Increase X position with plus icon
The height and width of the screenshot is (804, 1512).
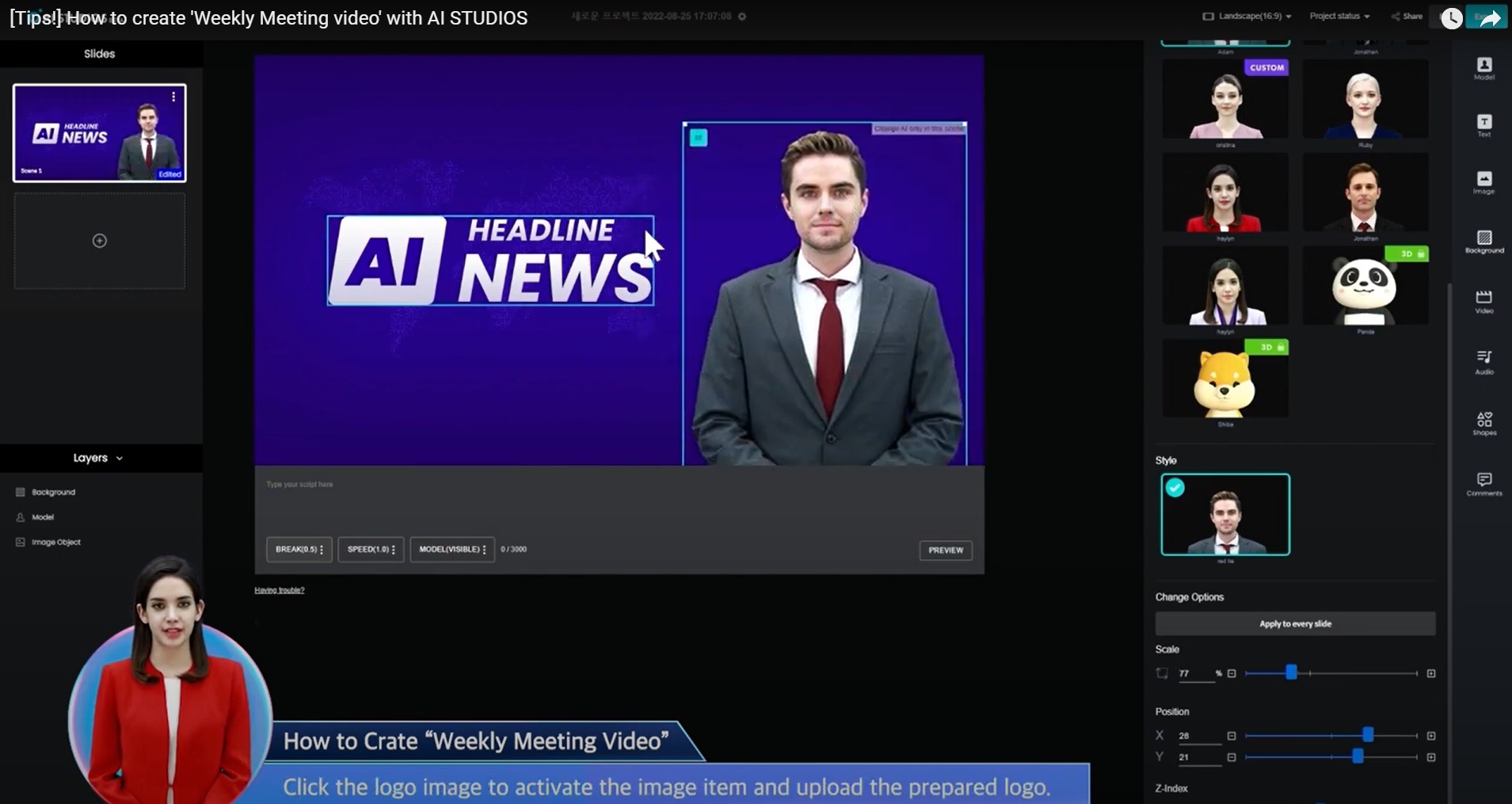point(1431,736)
